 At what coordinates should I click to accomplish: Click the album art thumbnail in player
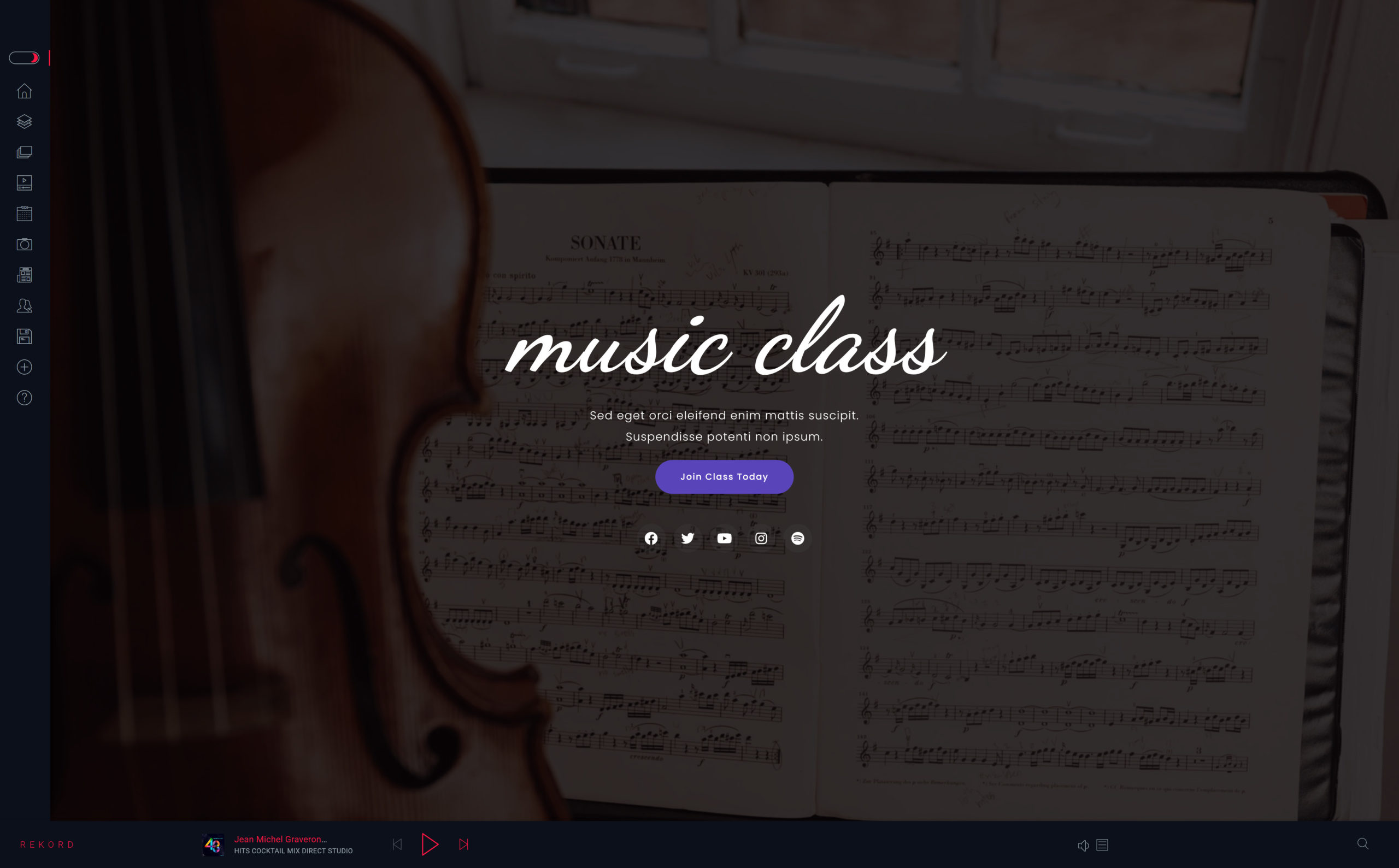click(x=213, y=845)
